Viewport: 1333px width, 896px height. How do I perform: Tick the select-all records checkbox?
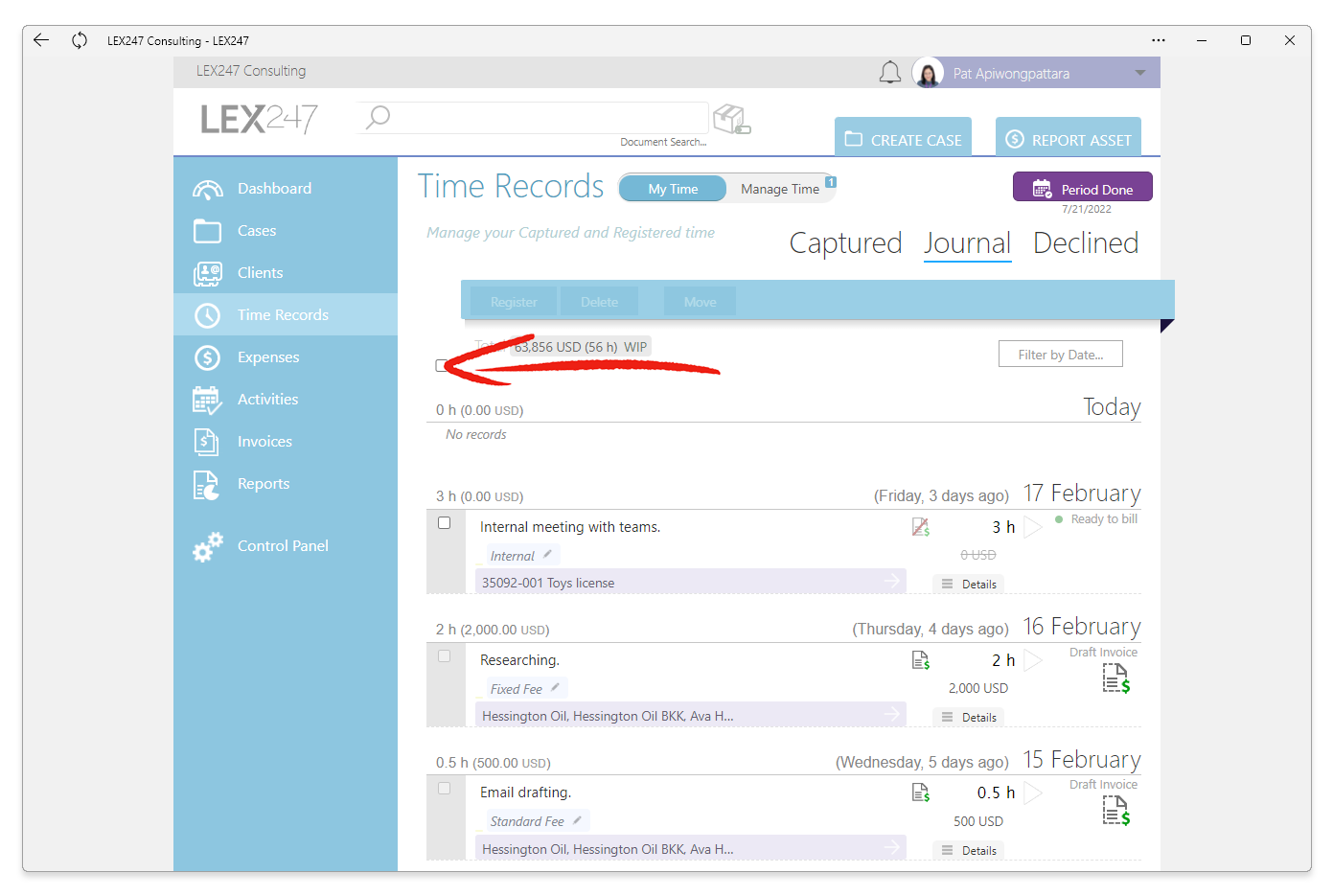441,365
